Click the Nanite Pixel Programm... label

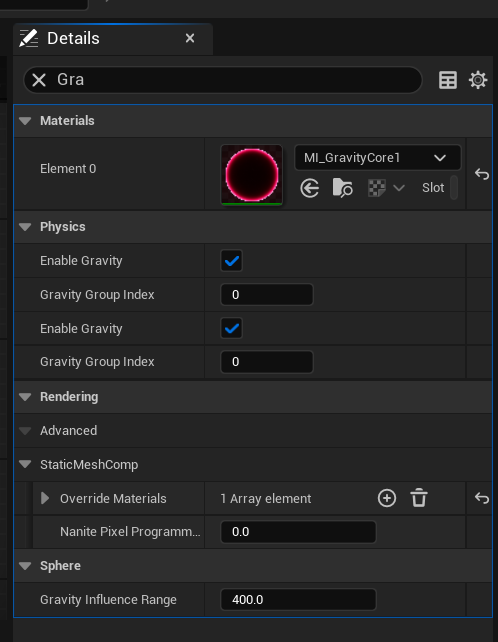pos(130,532)
